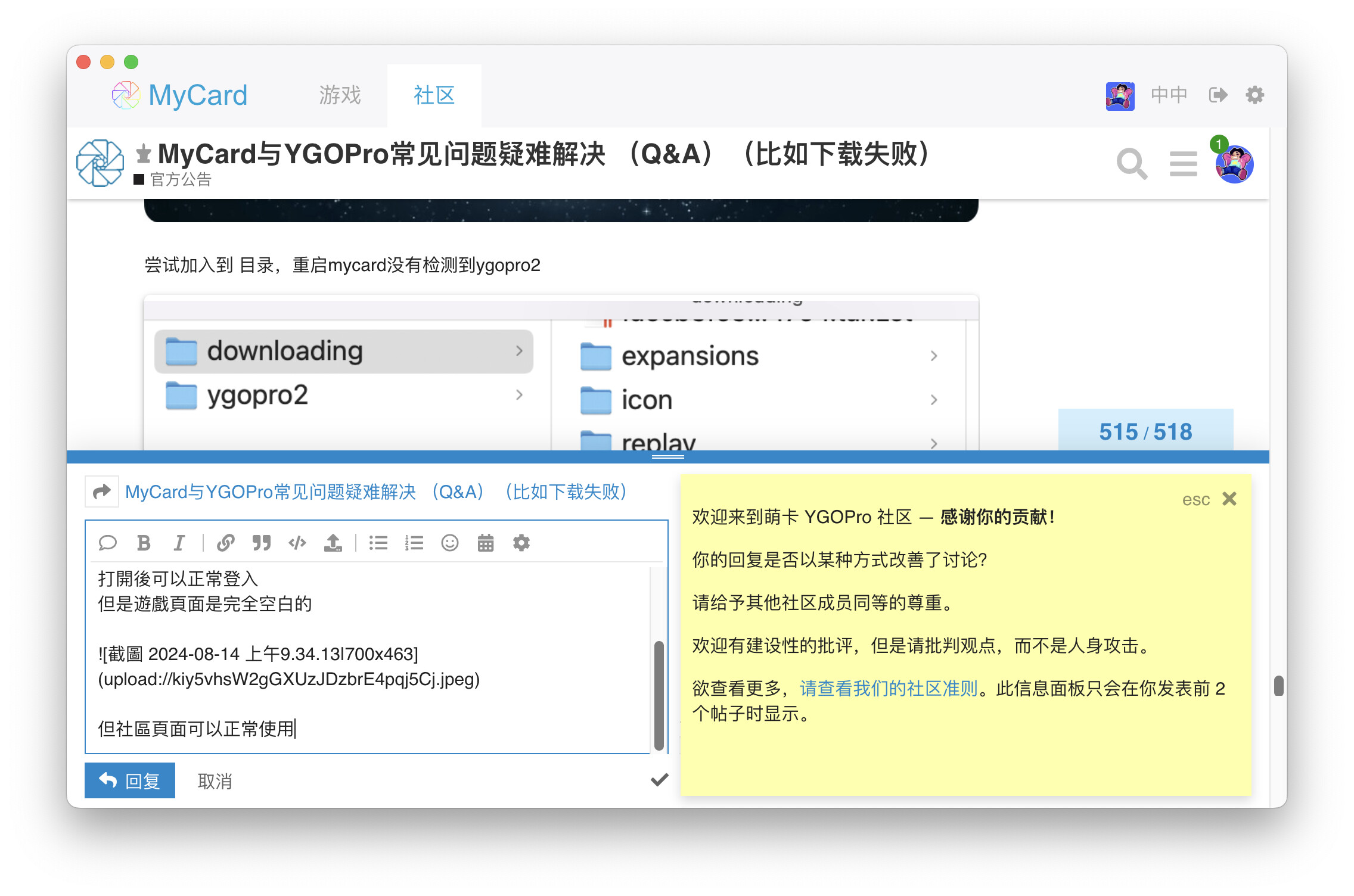Expand the icon folder chevron
1354x896 pixels.
[x=934, y=400]
